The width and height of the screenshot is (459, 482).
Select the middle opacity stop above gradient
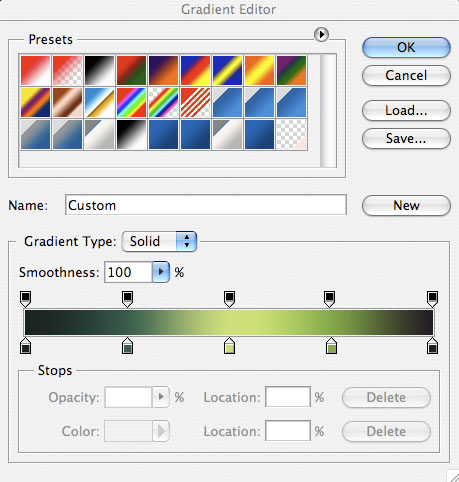pyautogui.click(x=229, y=299)
